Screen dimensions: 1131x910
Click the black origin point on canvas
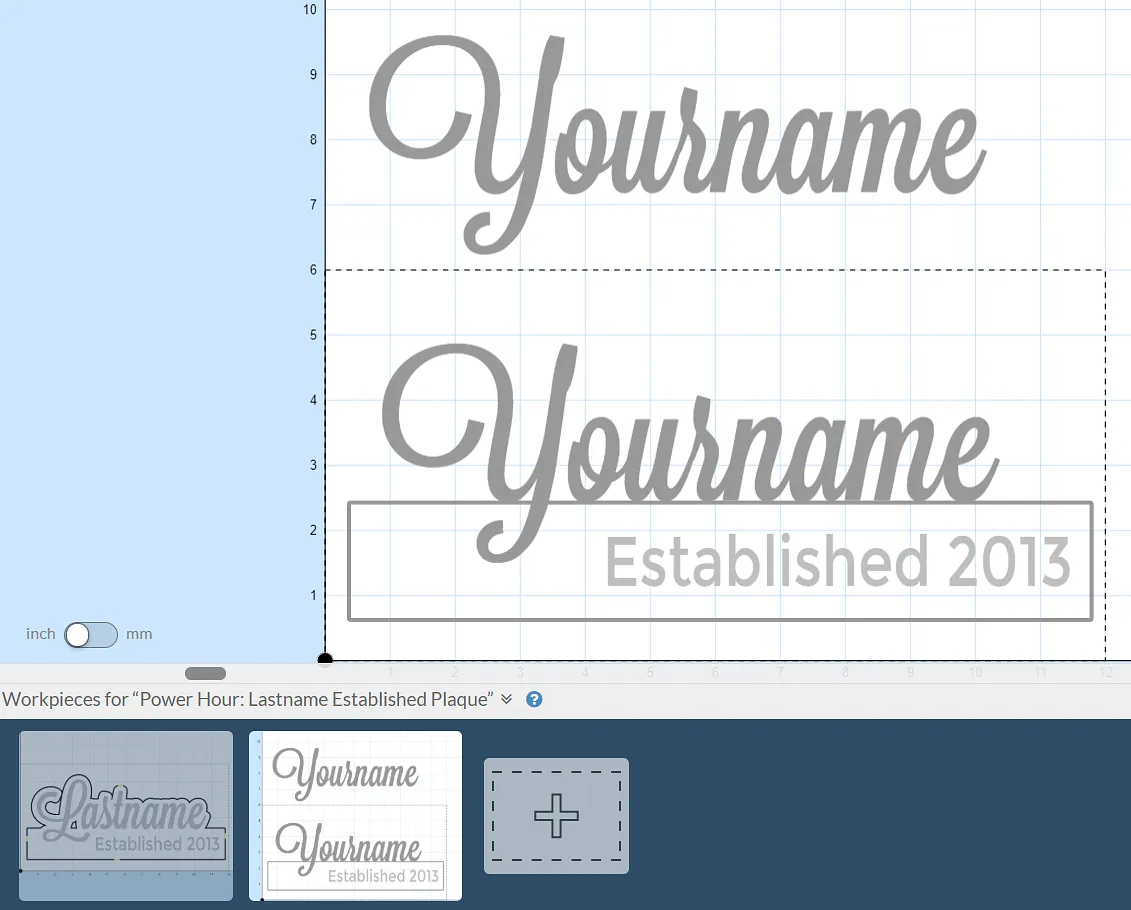(325, 659)
